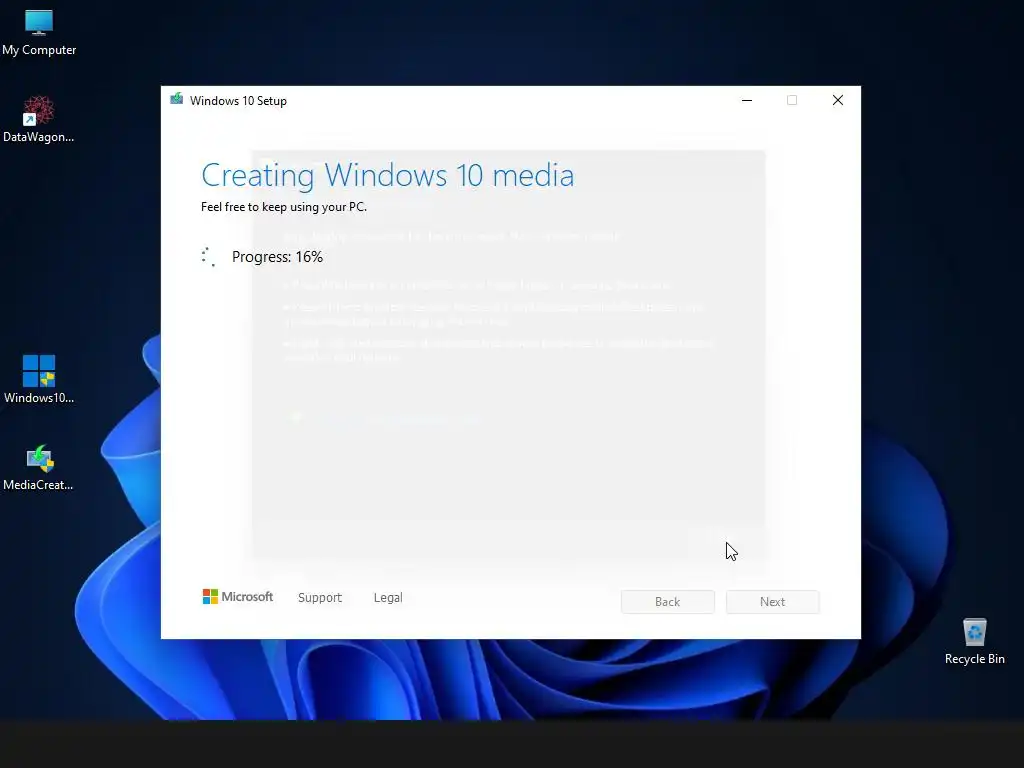Click 'Feel free to keep using your PC.'
1024x768 pixels.
pyautogui.click(x=284, y=207)
